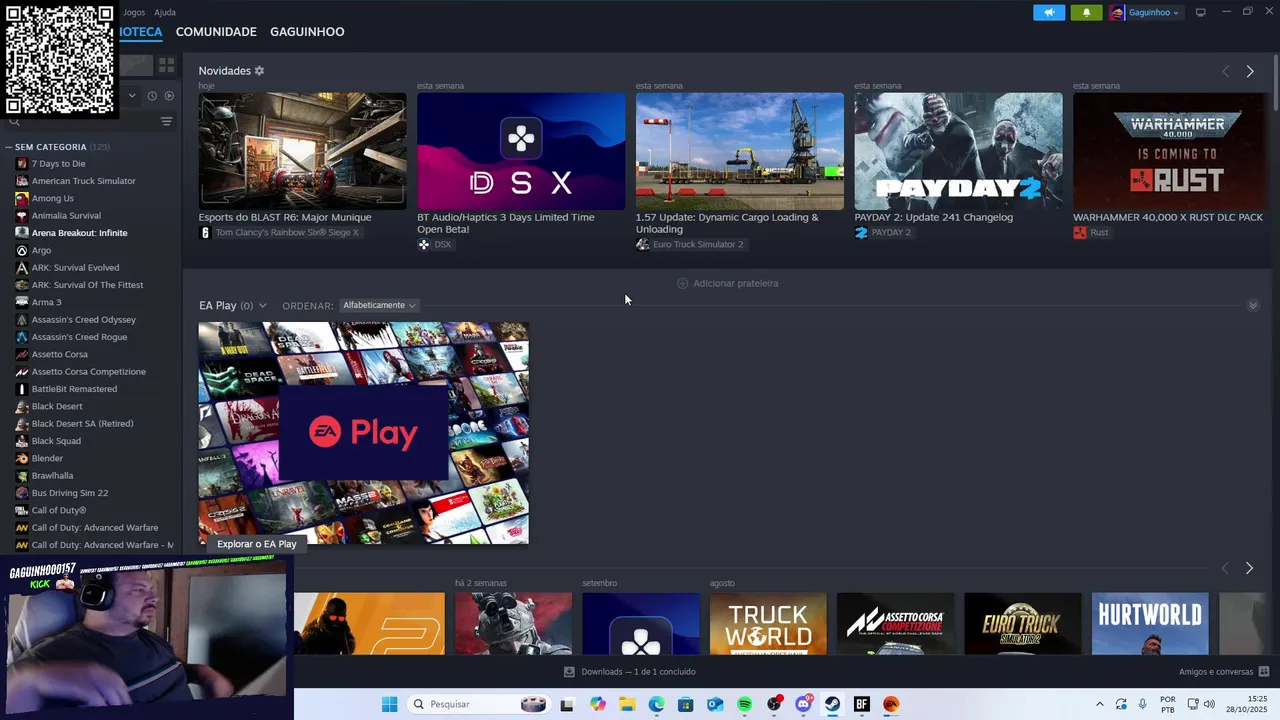Open Downloads status bar

pos(630,672)
